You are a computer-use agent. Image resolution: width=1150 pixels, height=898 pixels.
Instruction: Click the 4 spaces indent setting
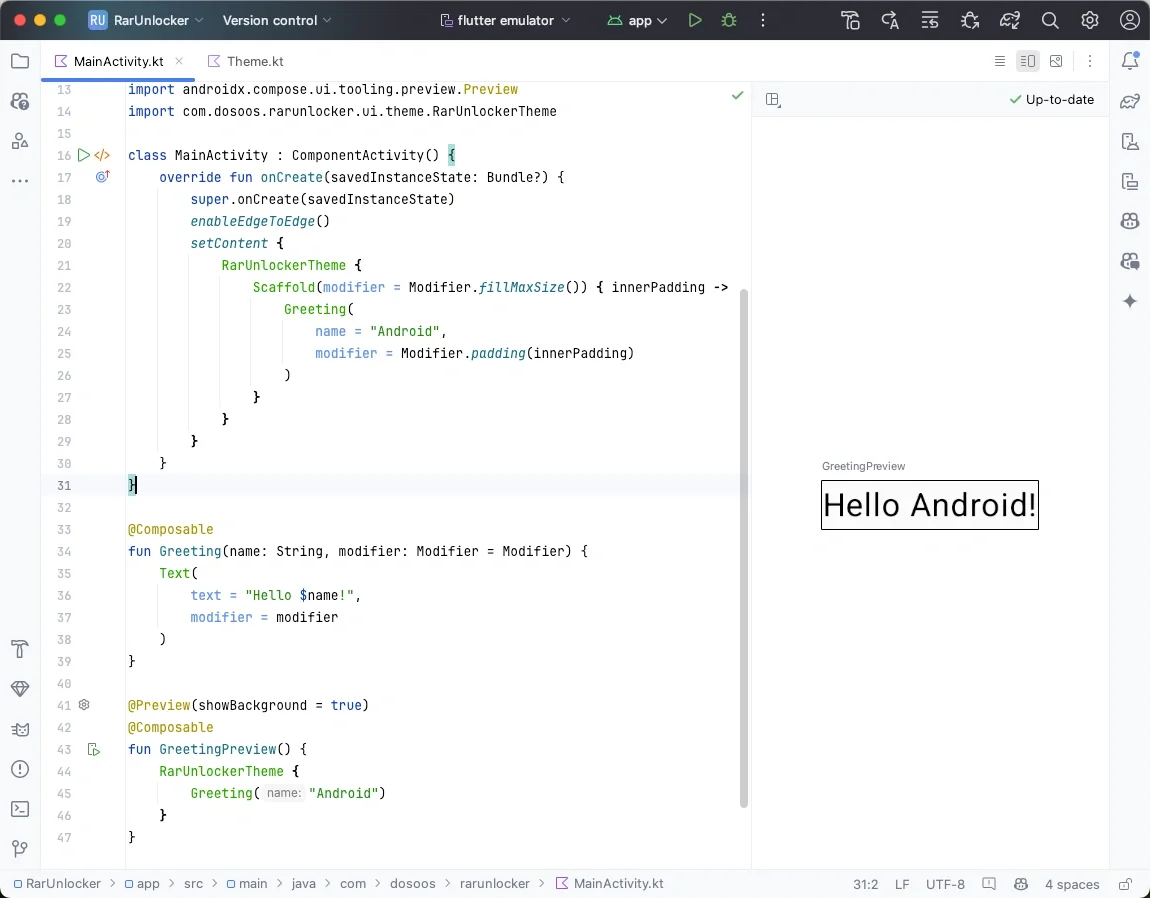tap(1072, 884)
